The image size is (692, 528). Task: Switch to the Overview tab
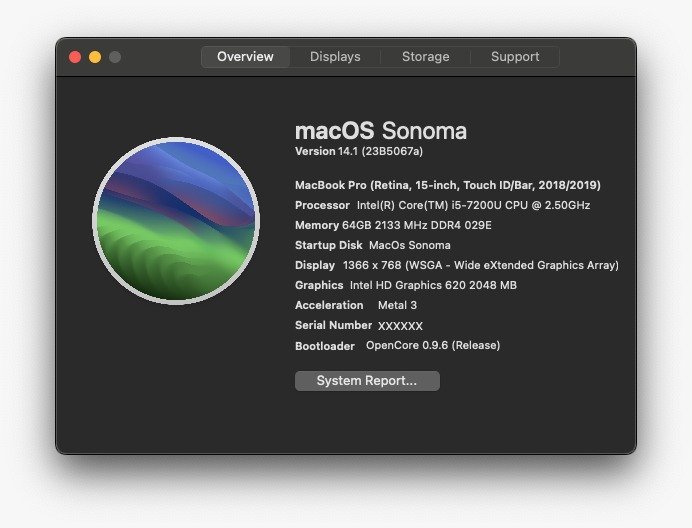[245, 57]
